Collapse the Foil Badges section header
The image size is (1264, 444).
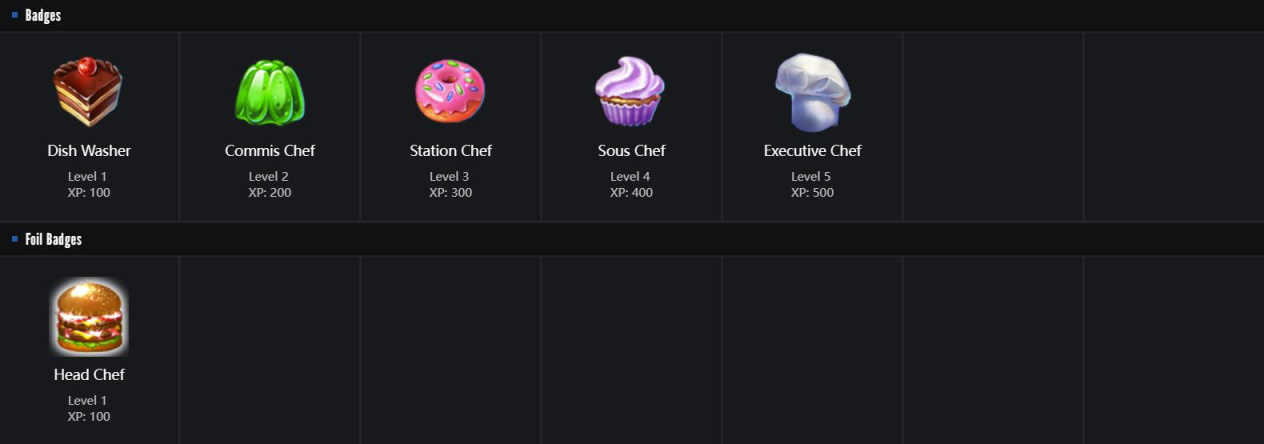tap(53, 239)
